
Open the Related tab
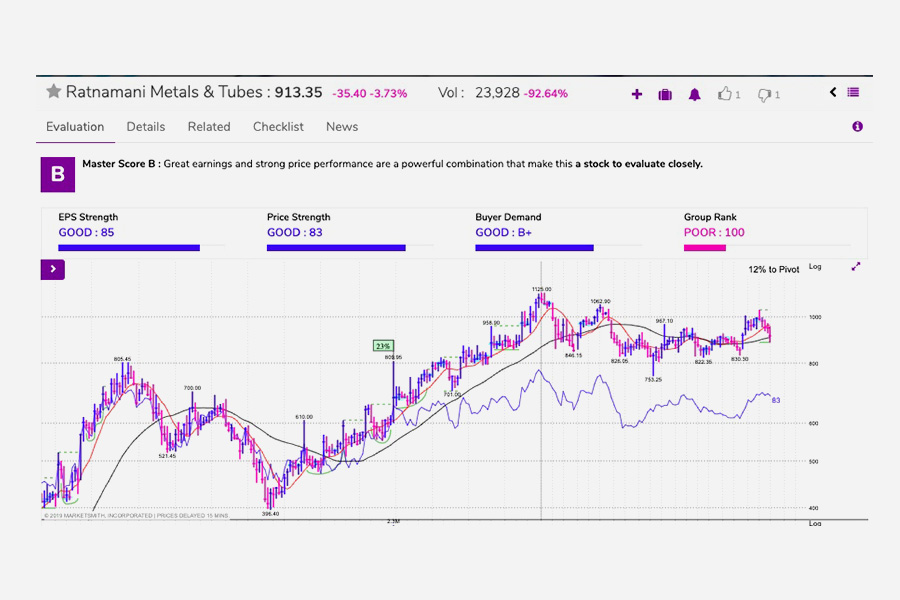click(209, 127)
